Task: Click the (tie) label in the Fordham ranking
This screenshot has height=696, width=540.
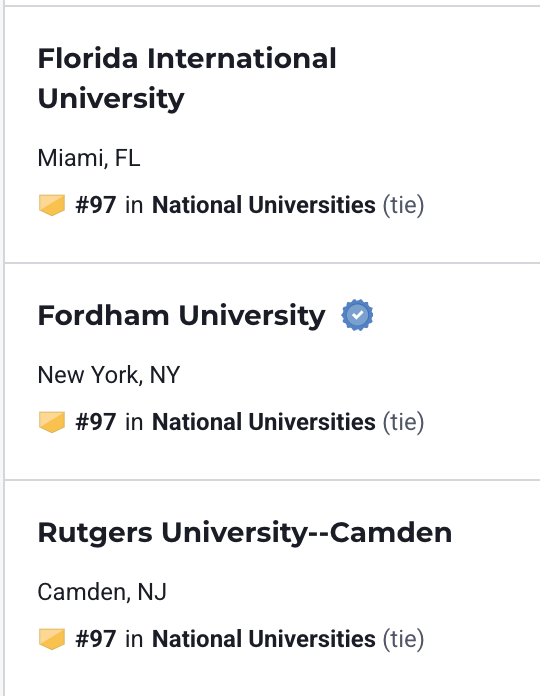Action: pyautogui.click(x=403, y=422)
